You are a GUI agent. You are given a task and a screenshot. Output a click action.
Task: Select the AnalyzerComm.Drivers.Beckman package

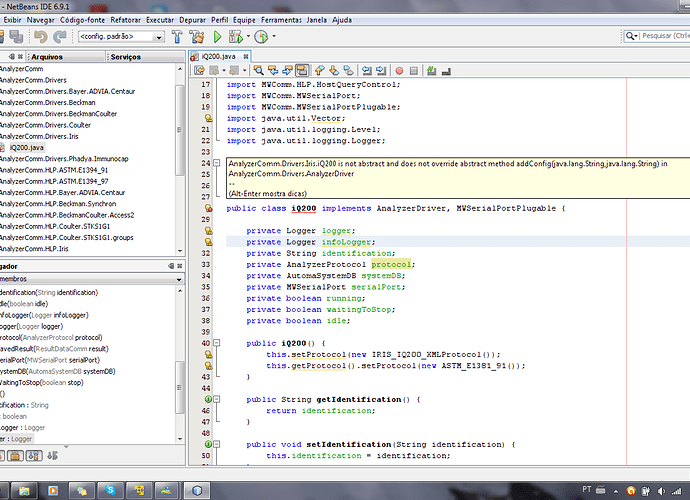point(48,103)
